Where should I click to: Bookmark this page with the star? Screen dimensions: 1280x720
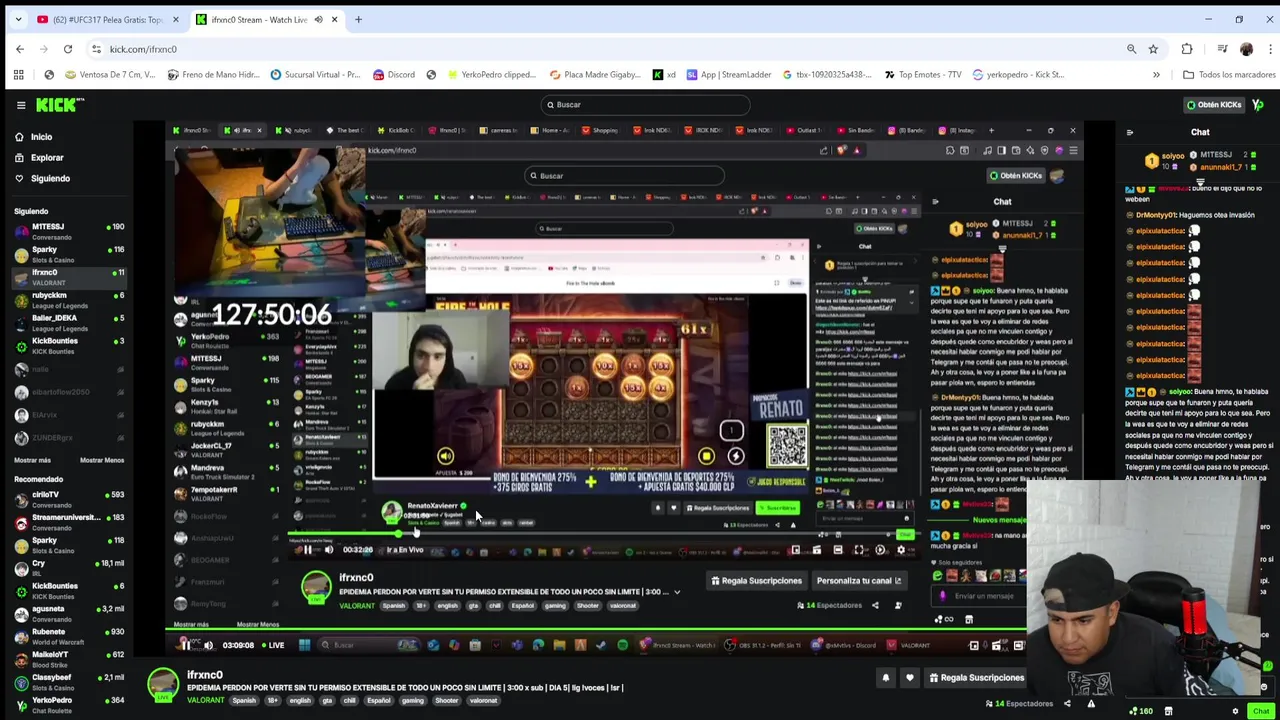(1153, 49)
